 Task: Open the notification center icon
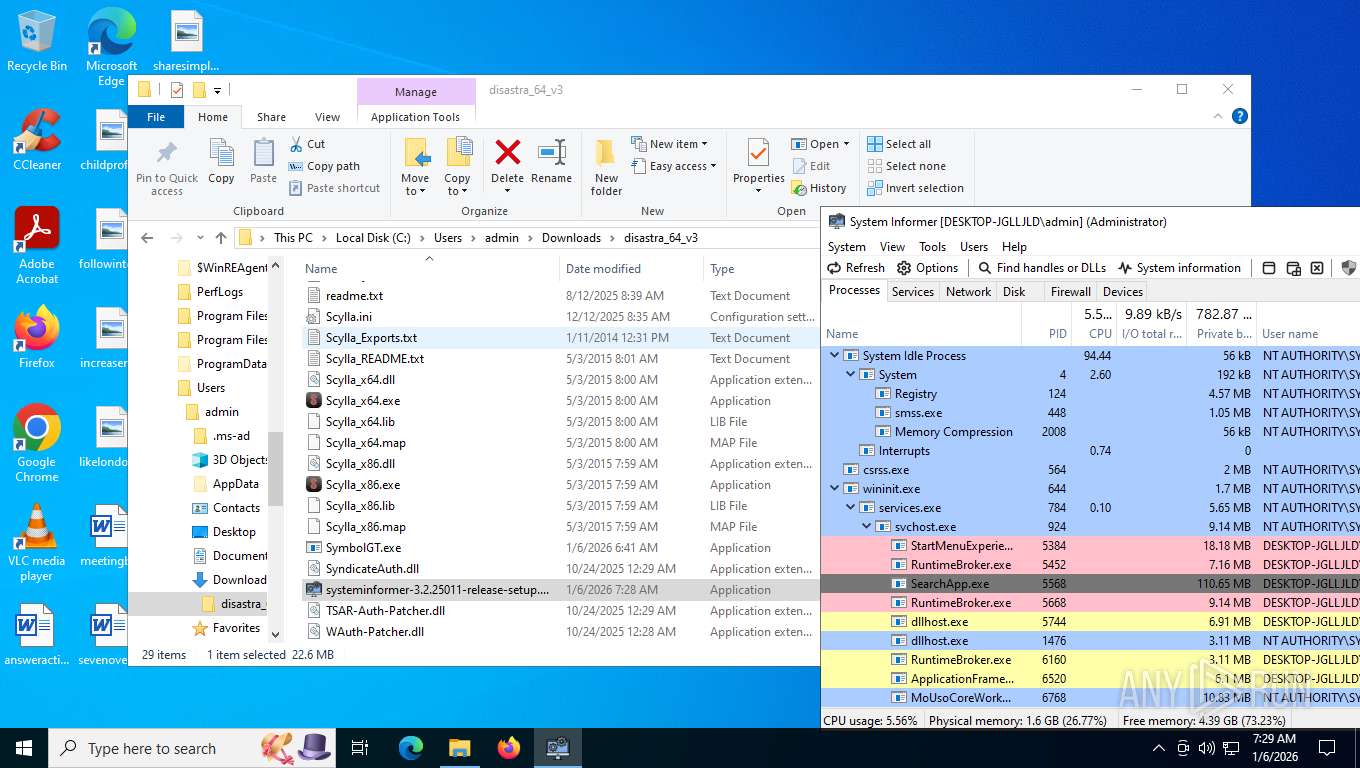coord(1327,748)
